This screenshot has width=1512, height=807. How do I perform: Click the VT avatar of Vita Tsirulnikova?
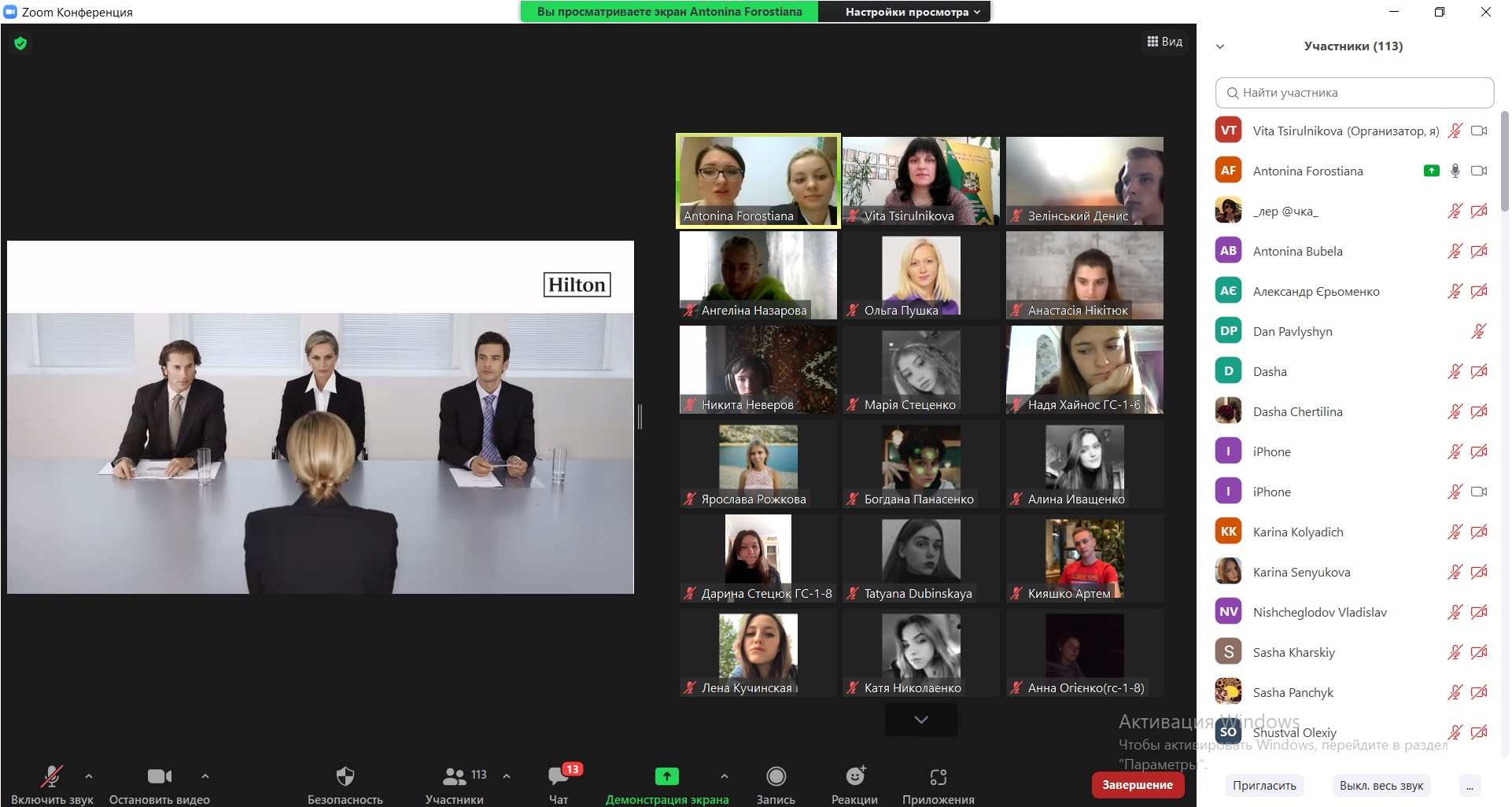(1228, 131)
